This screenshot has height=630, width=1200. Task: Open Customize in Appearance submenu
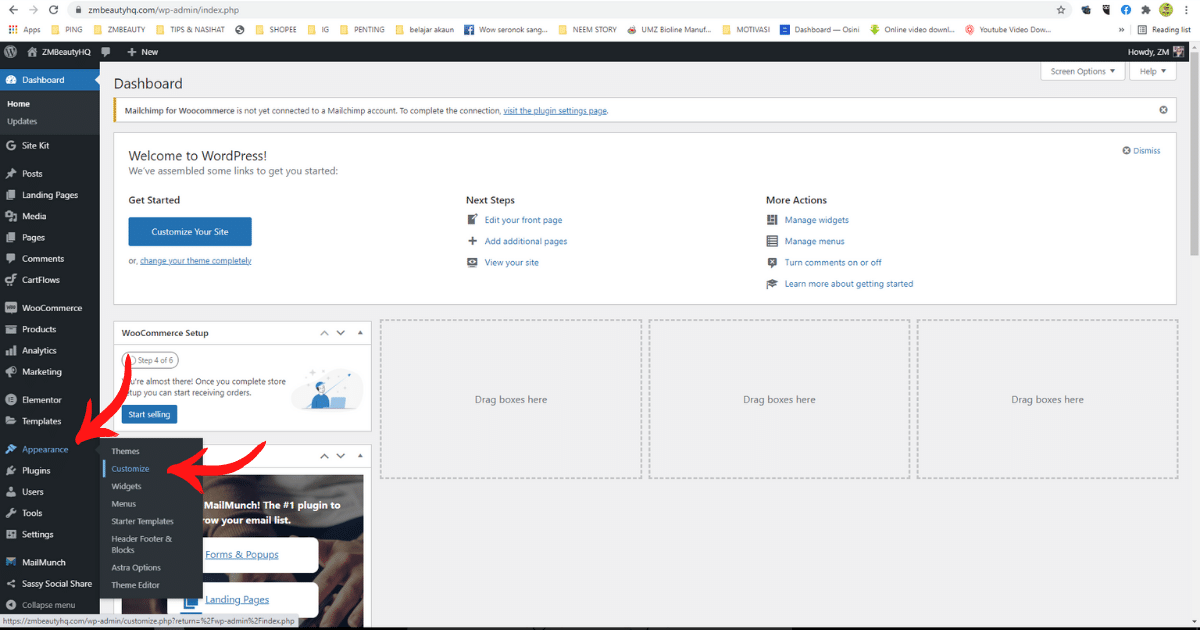(x=130, y=469)
